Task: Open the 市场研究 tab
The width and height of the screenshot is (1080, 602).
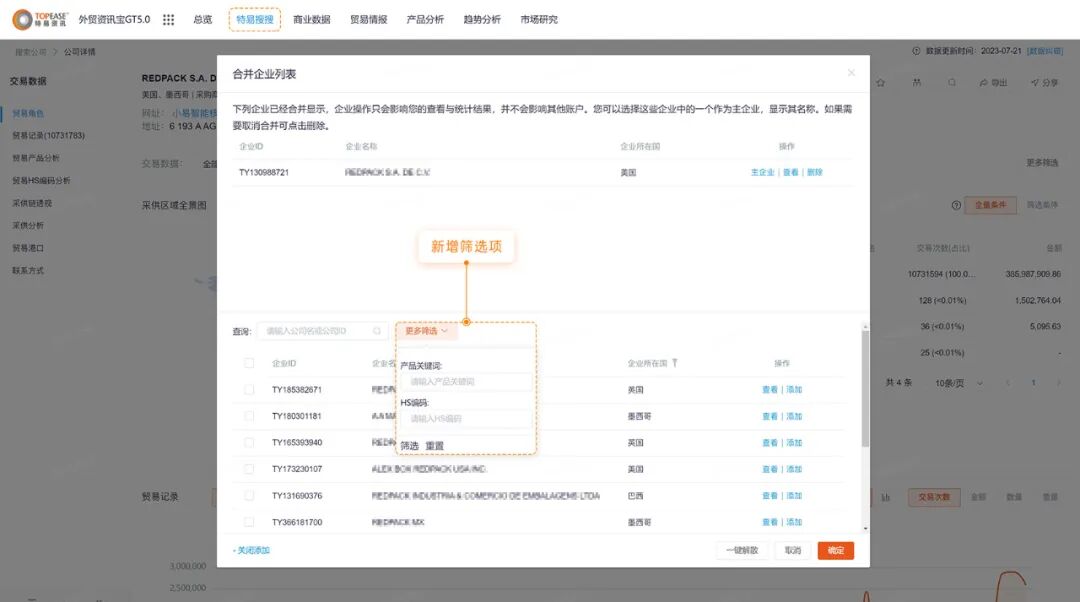Action: 539,19
